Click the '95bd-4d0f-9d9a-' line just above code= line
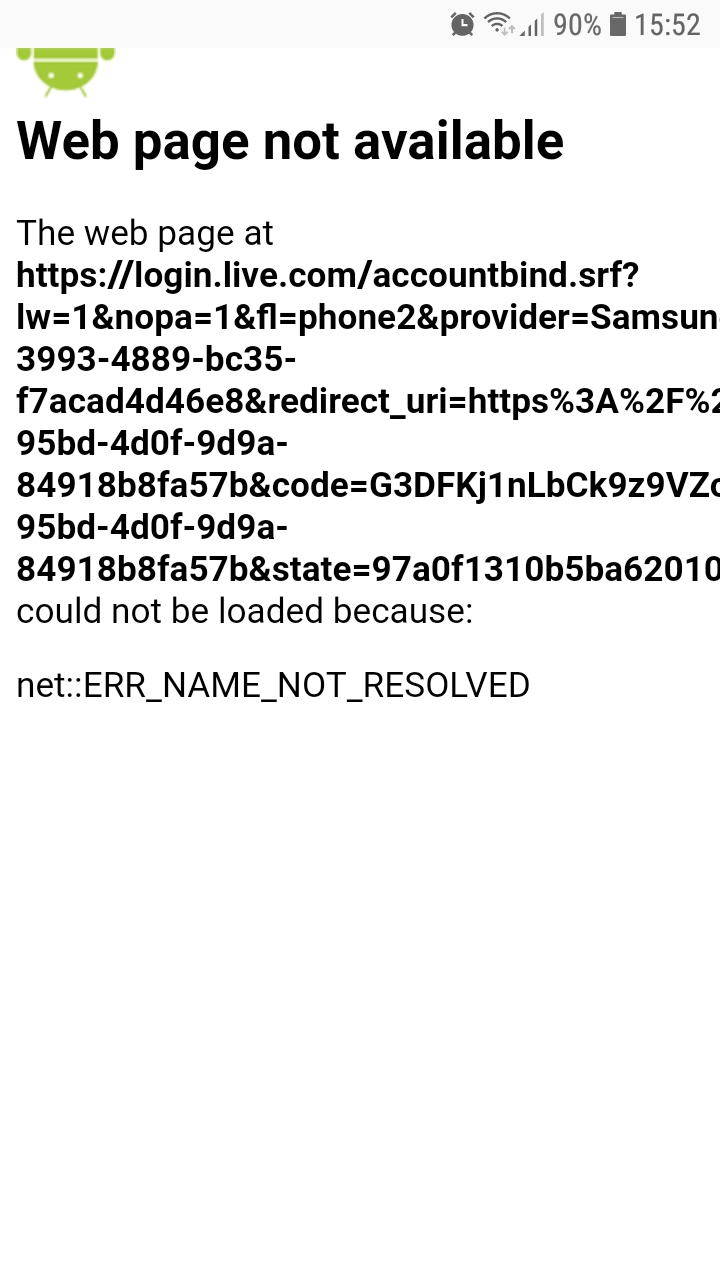The image size is (720, 1280). click(x=153, y=443)
